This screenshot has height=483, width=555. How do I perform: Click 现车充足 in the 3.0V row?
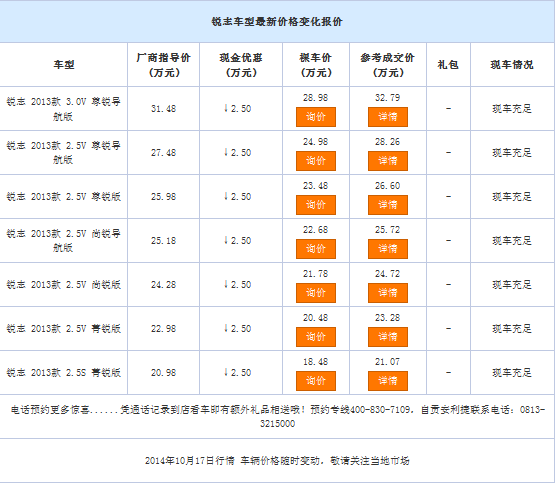click(512, 109)
